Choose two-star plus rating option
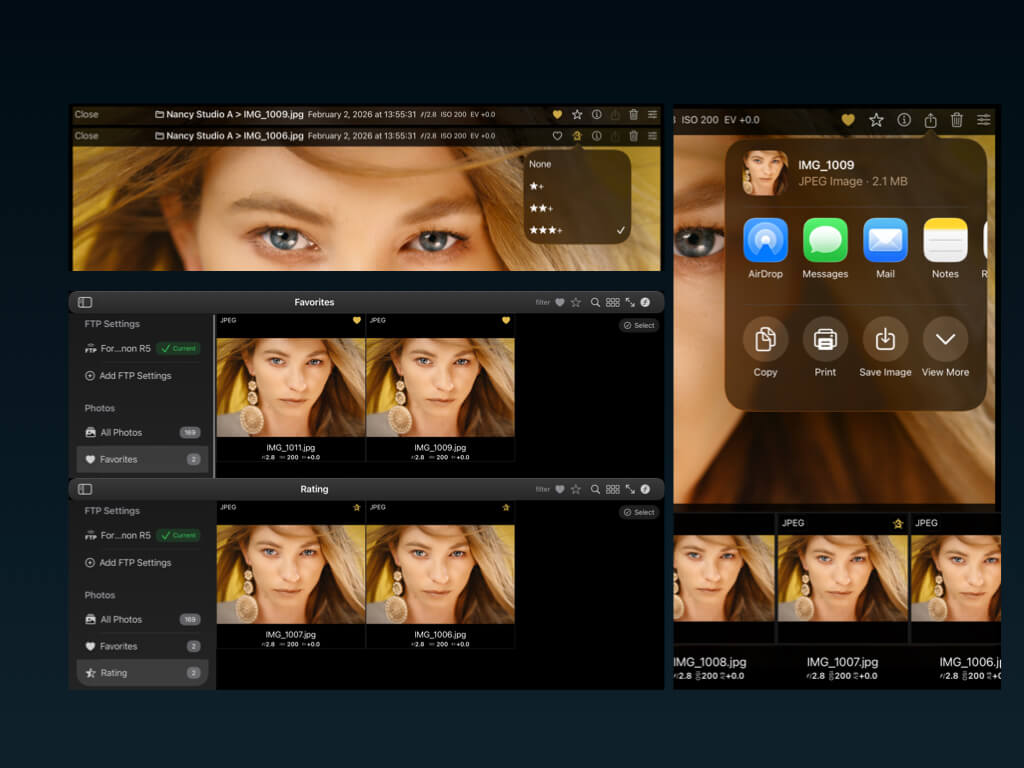This screenshot has width=1024, height=768. coord(541,208)
